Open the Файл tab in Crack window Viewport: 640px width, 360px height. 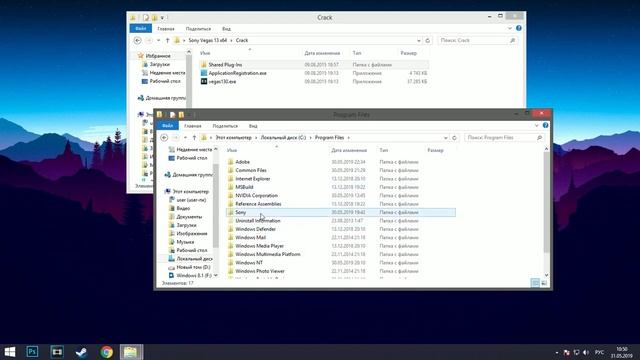[140, 29]
